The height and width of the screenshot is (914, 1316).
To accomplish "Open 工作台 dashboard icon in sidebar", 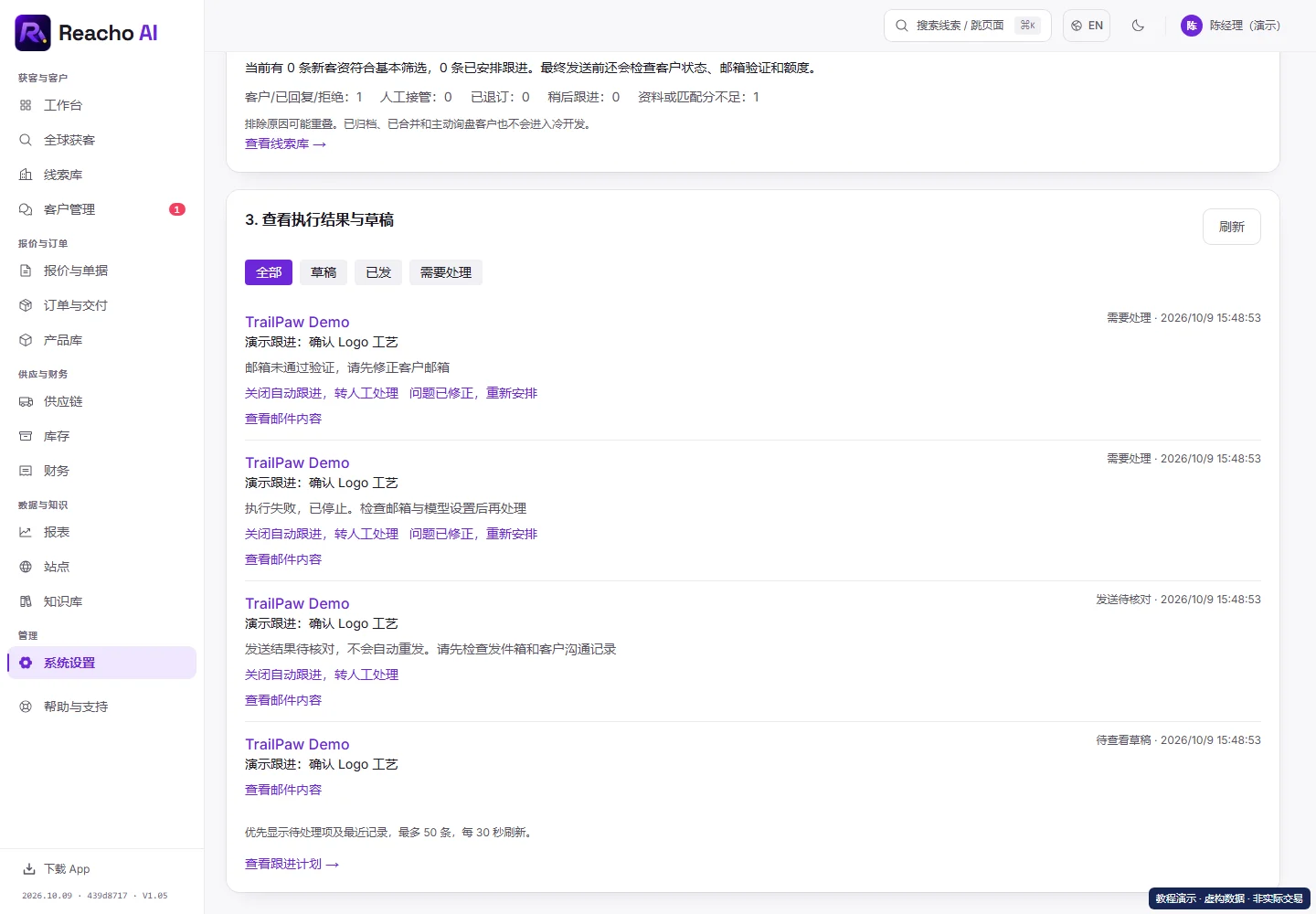I will 26,105.
